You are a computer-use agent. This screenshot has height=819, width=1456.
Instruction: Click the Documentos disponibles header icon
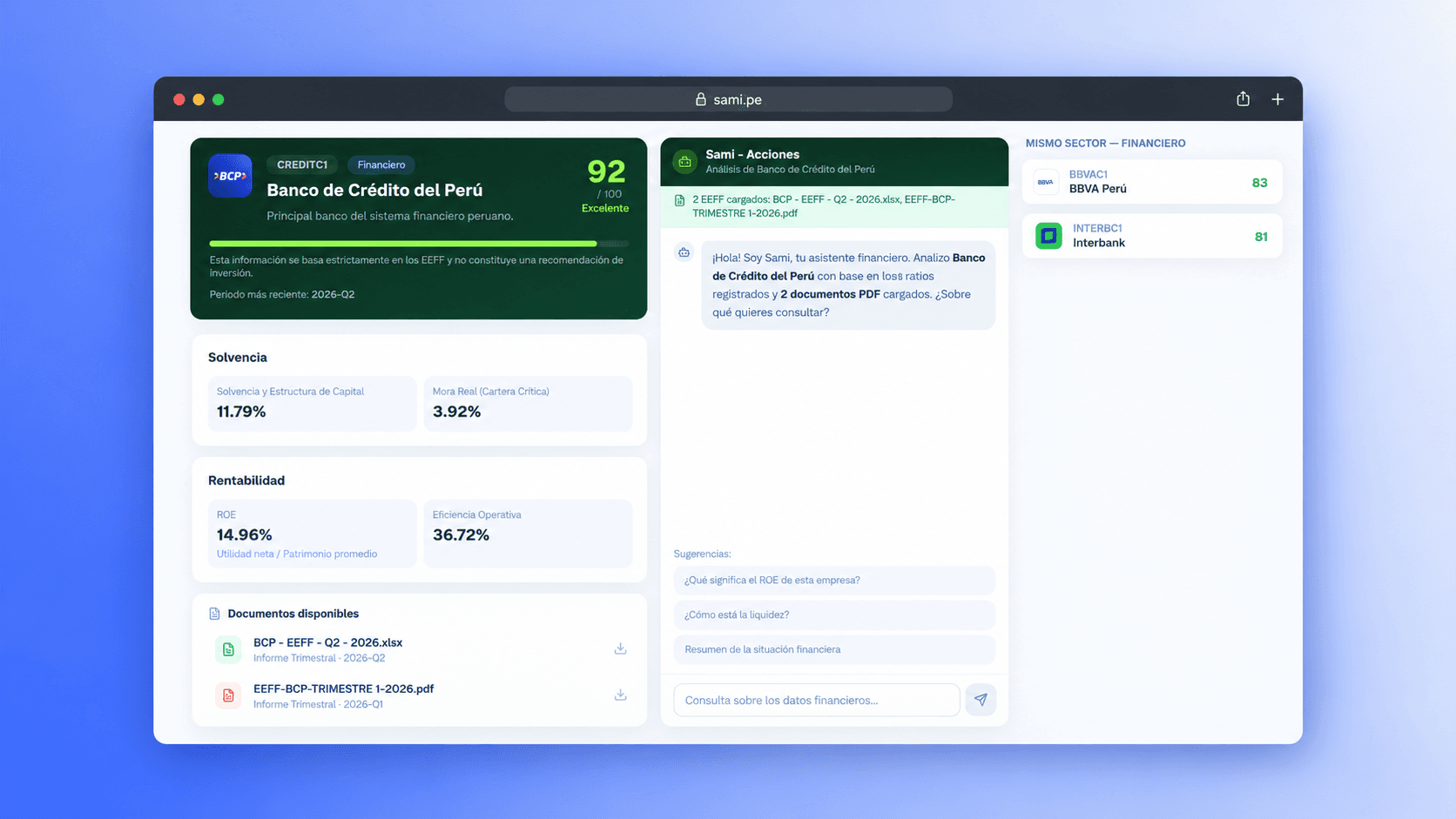pyautogui.click(x=214, y=614)
